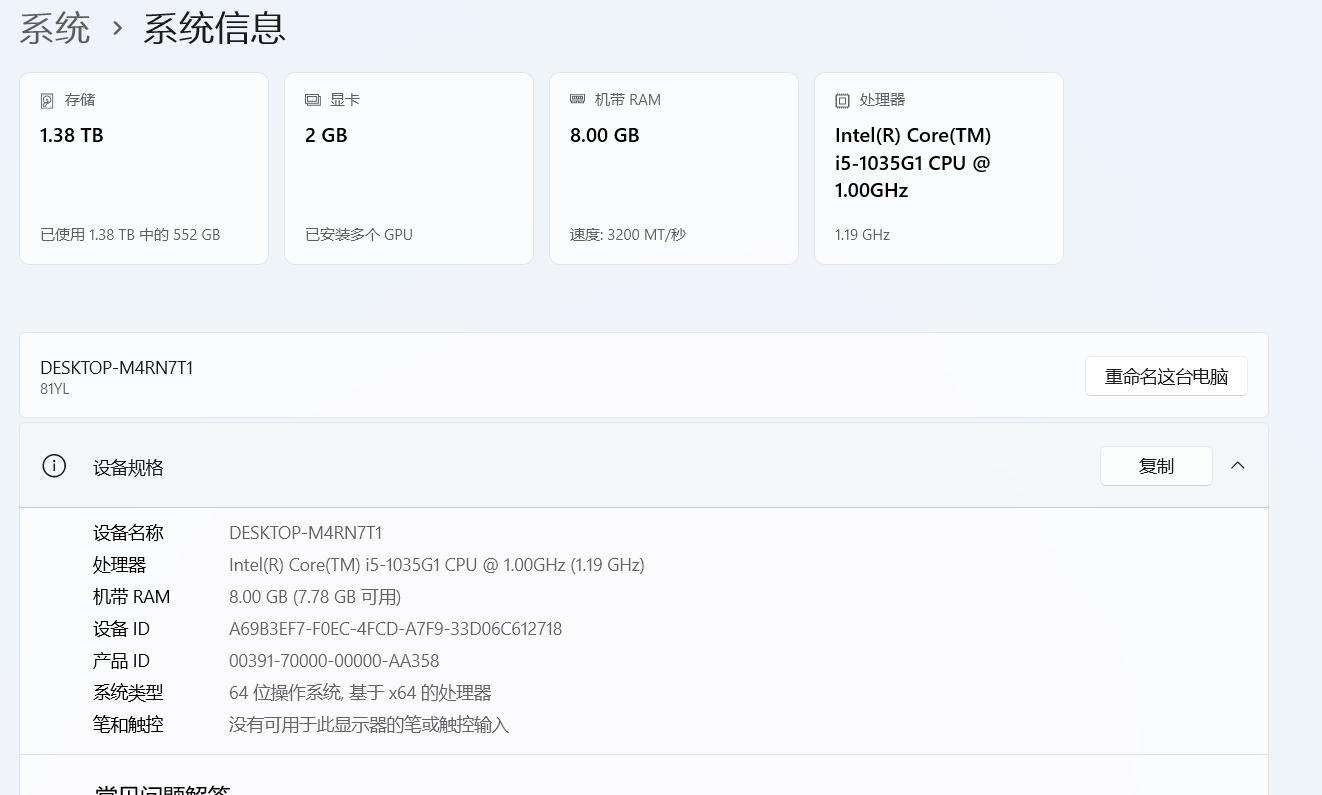Click the processor value with (1.19 GHz)

[x=437, y=565]
